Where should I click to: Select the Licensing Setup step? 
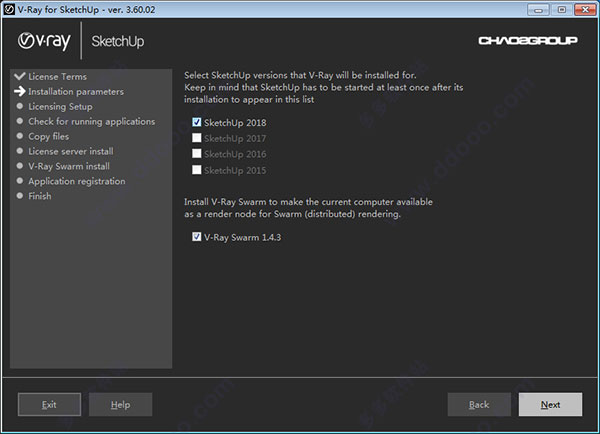pyautogui.click(x=60, y=106)
